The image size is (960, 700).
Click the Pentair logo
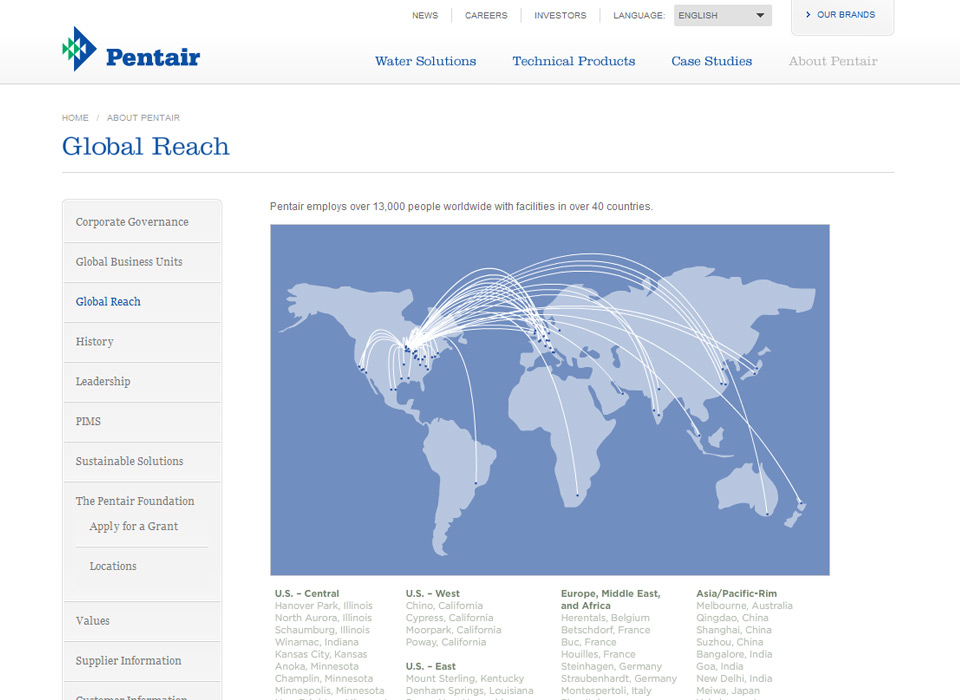pos(131,50)
